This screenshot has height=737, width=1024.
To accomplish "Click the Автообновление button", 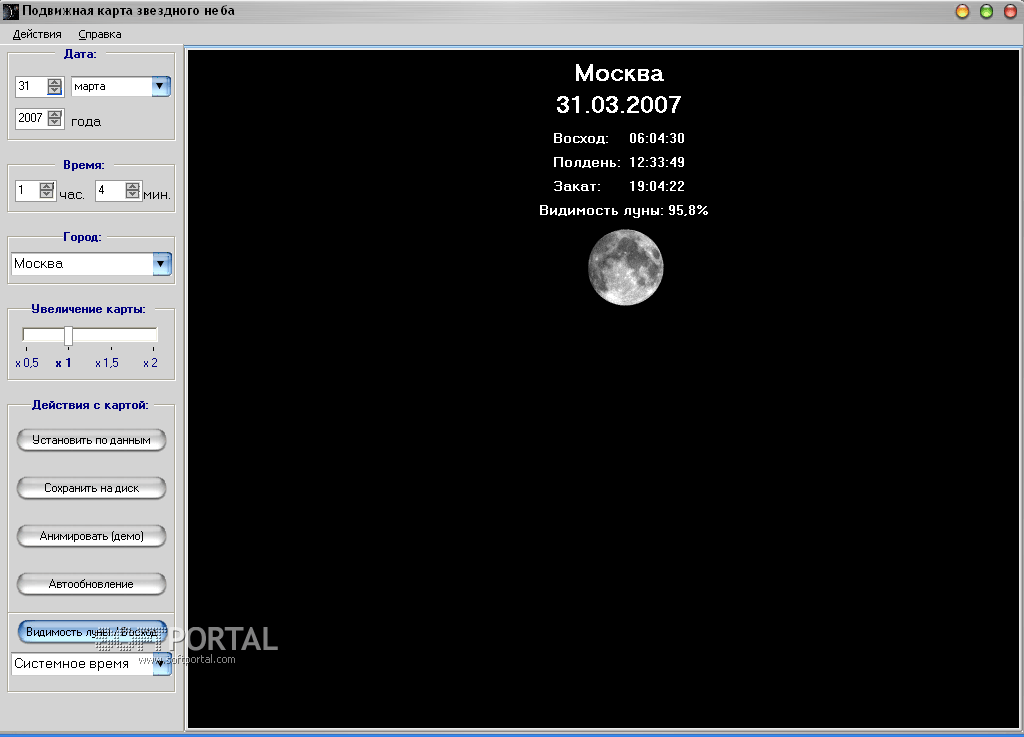I will click(91, 584).
